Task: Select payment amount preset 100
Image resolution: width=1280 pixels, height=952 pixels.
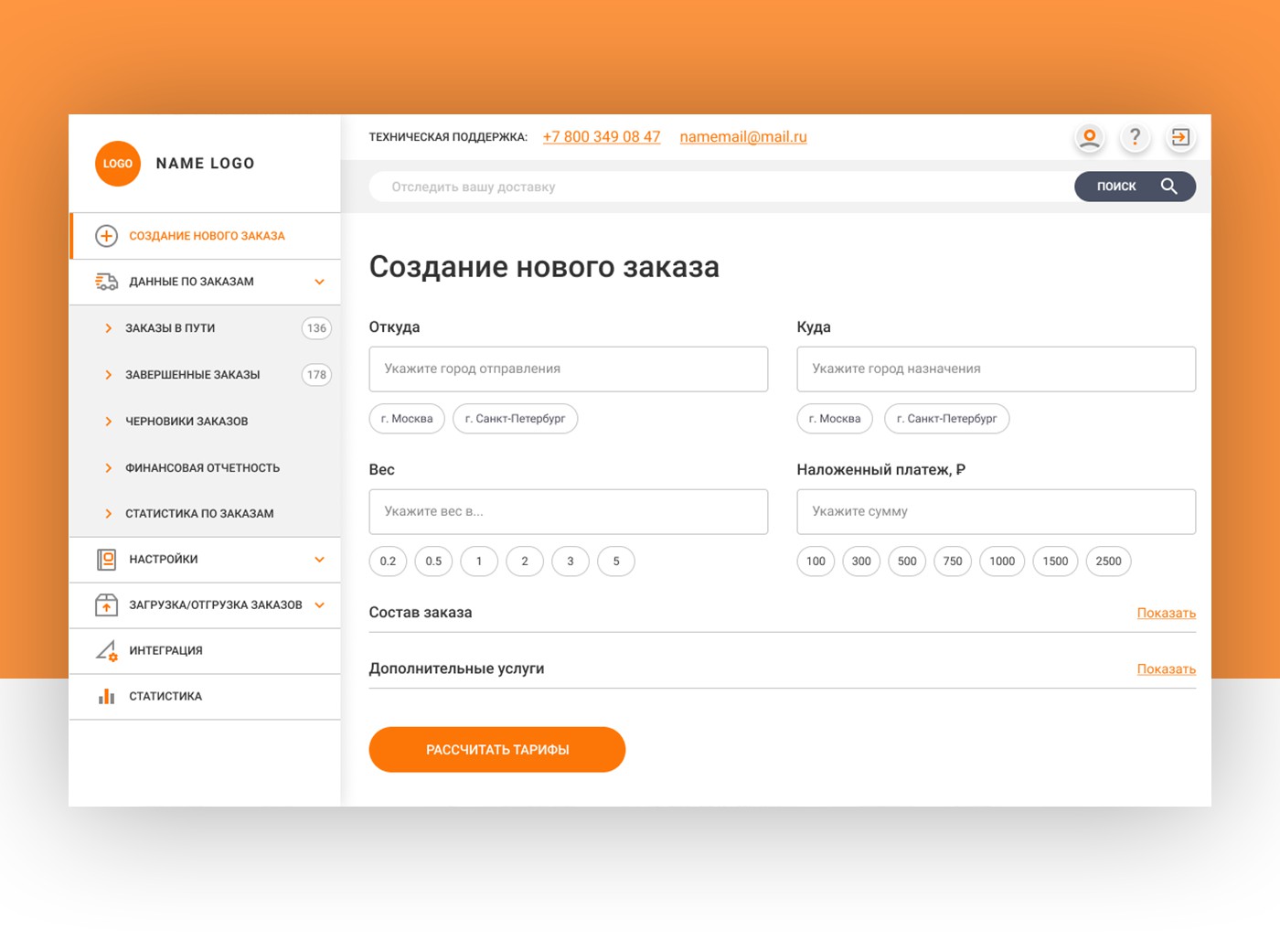Action: (x=816, y=562)
